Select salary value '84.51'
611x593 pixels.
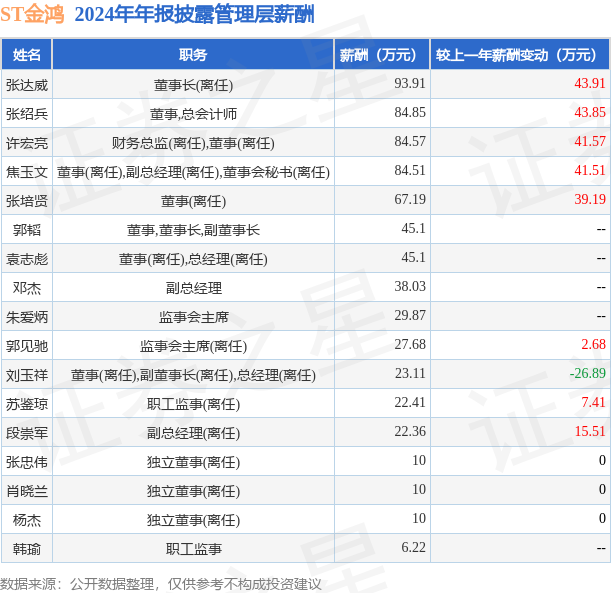pos(410,170)
